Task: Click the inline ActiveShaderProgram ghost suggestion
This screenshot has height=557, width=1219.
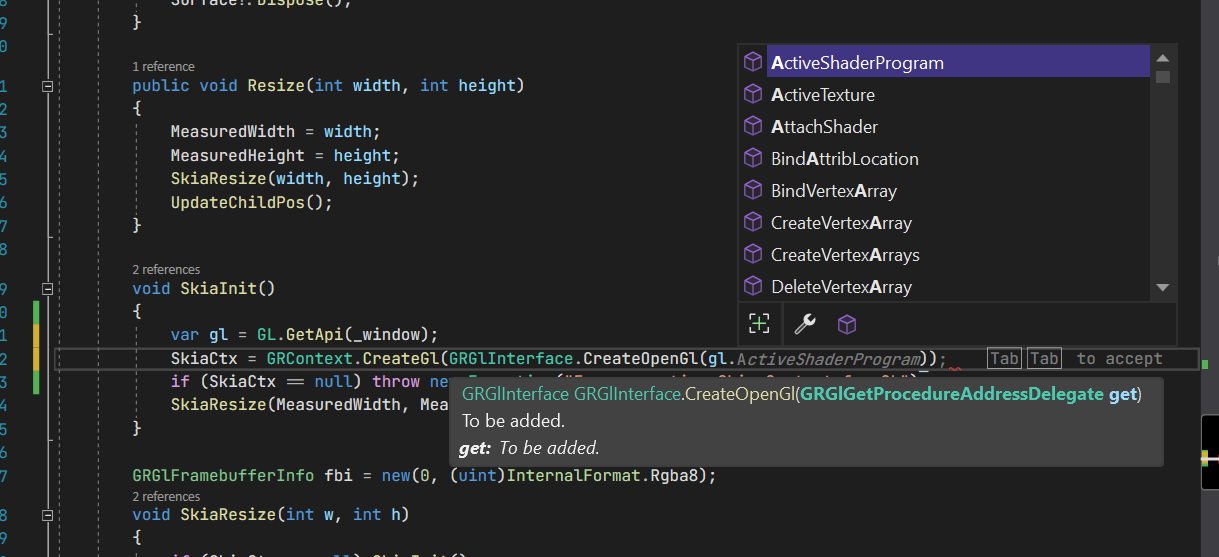Action: pos(828,360)
